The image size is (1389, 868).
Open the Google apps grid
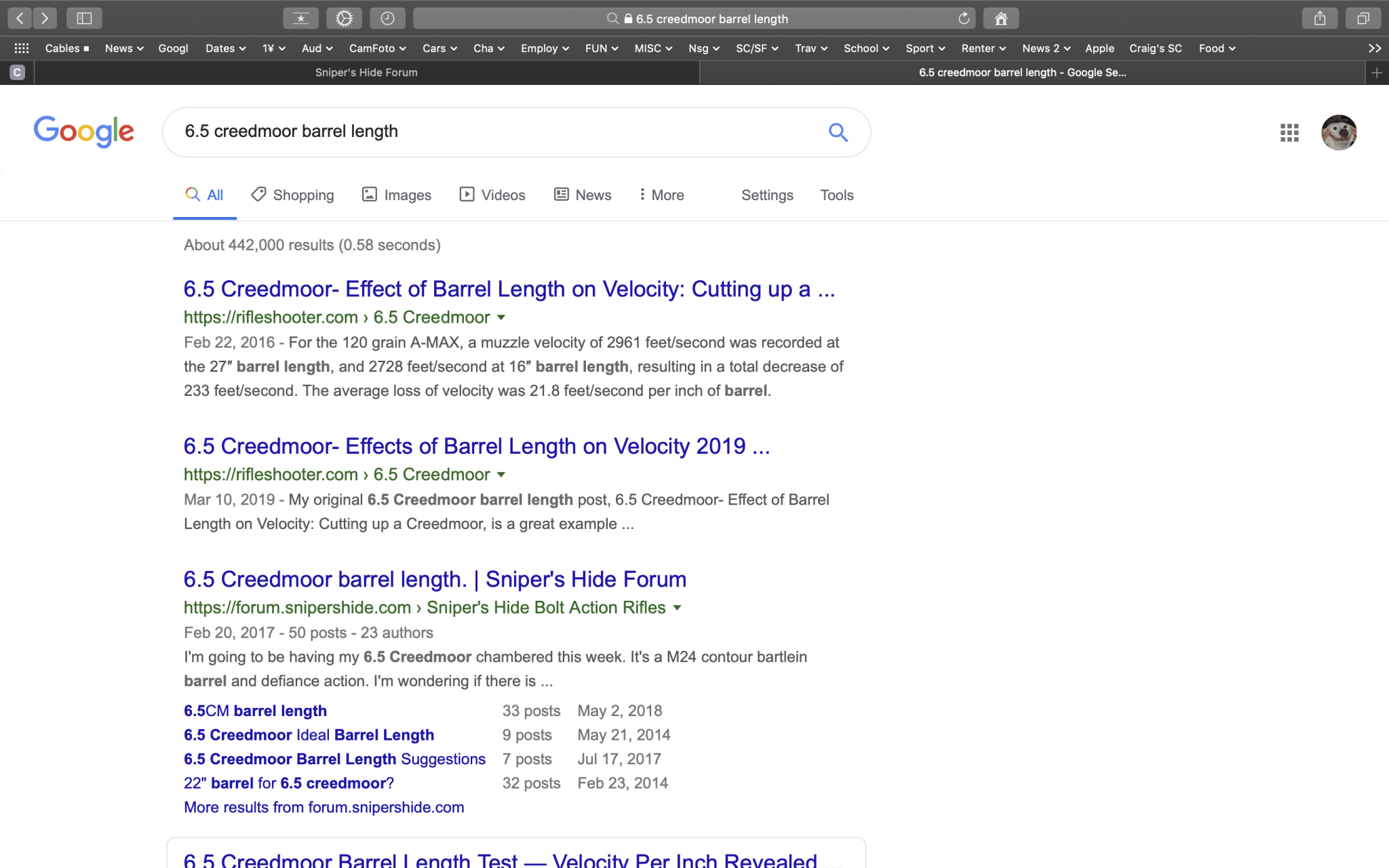point(1289,132)
